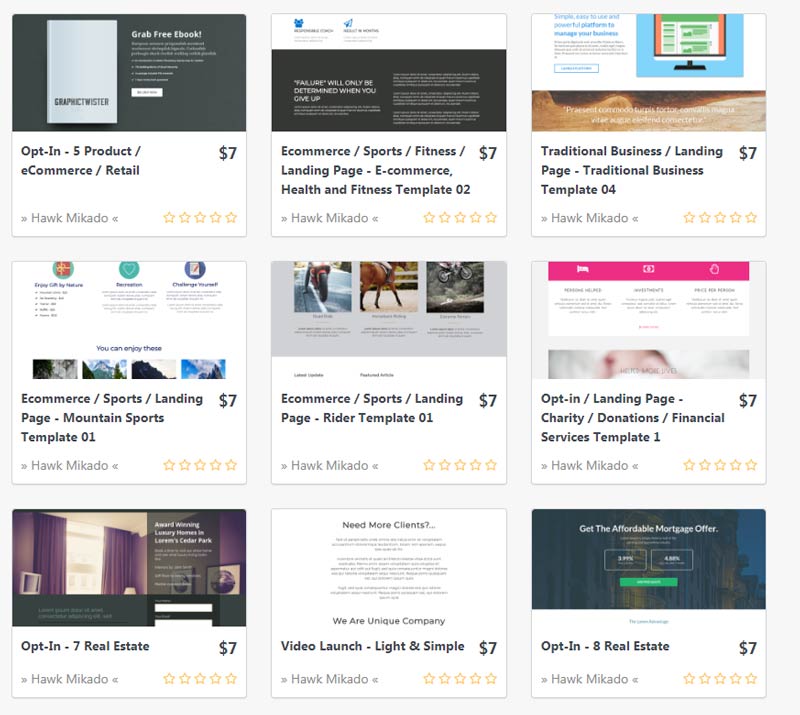The image size is (800, 715).
Task: Rate Rider Template 01 five stars
Action: click(491, 465)
